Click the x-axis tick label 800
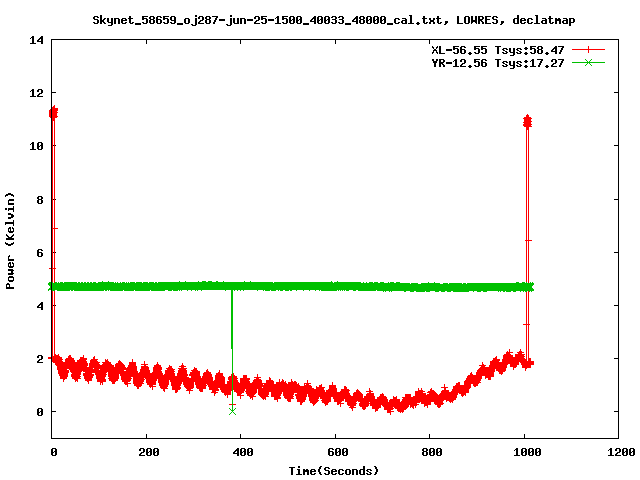This screenshot has height=480, width=640. point(431,452)
